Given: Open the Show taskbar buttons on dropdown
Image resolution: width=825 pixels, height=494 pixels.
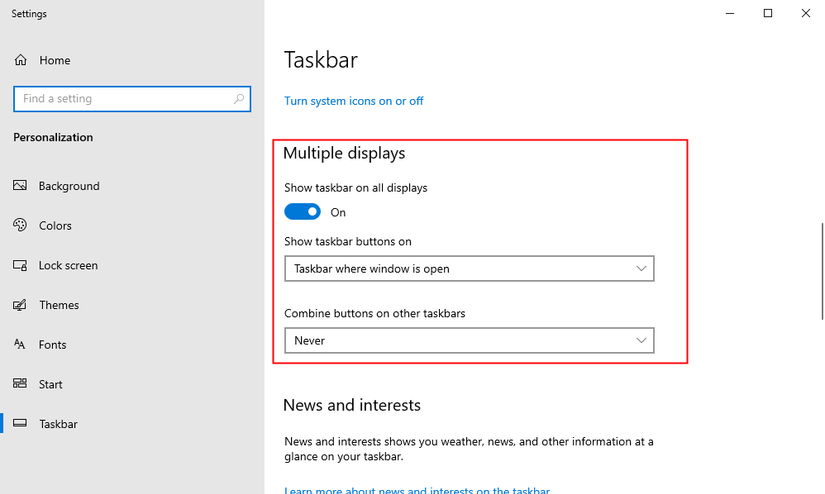Looking at the screenshot, I should point(469,269).
